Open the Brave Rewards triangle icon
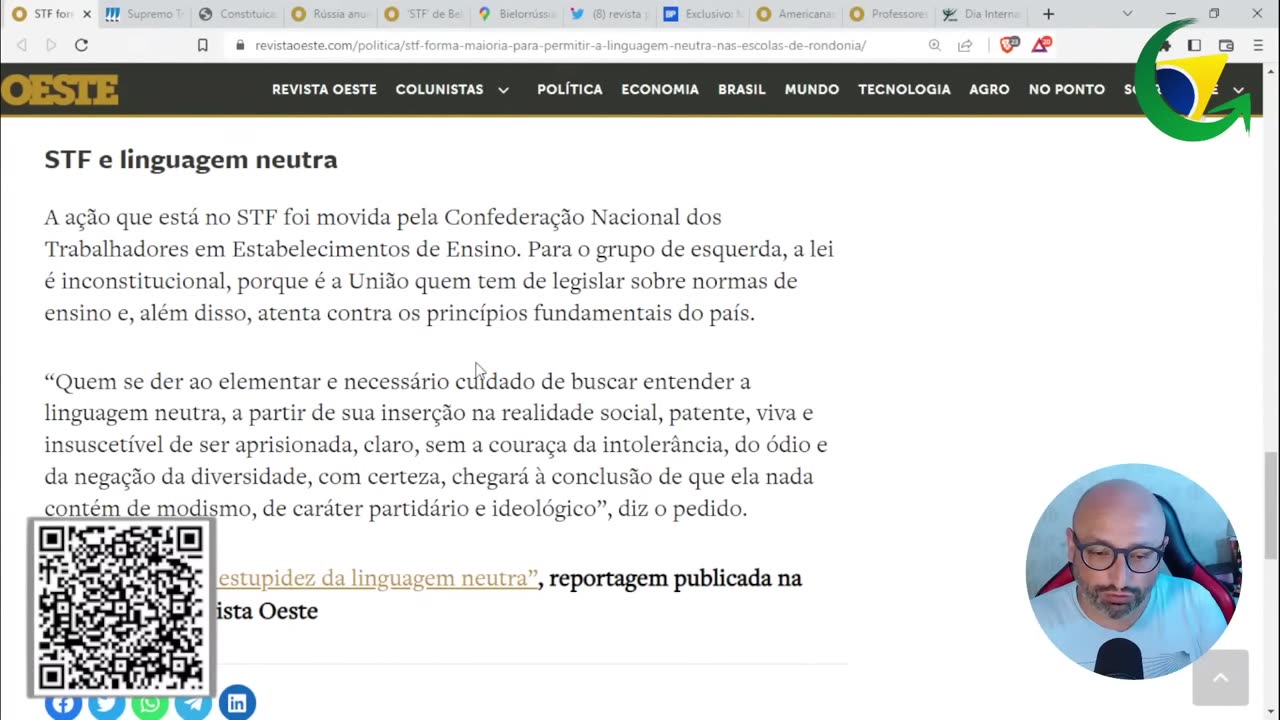Viewport: 1280px width, 720px height. pos(1041,45)
